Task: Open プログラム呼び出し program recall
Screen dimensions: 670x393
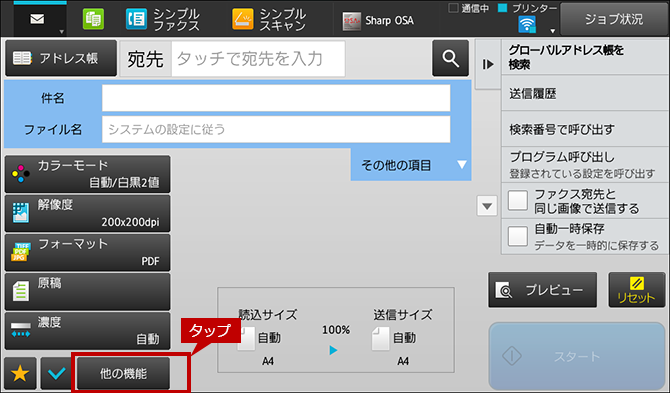Action: pos(585,165)
